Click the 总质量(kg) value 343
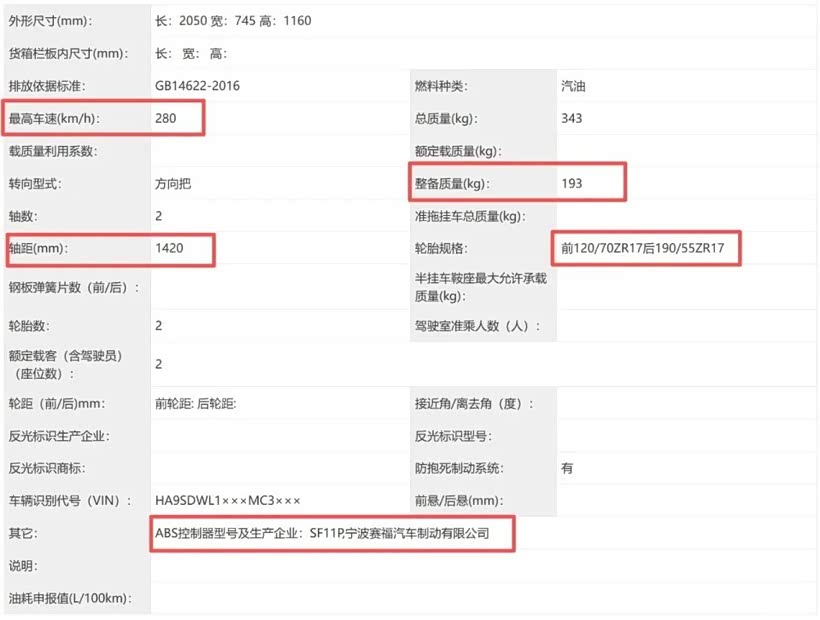 (x=572, y=118)
